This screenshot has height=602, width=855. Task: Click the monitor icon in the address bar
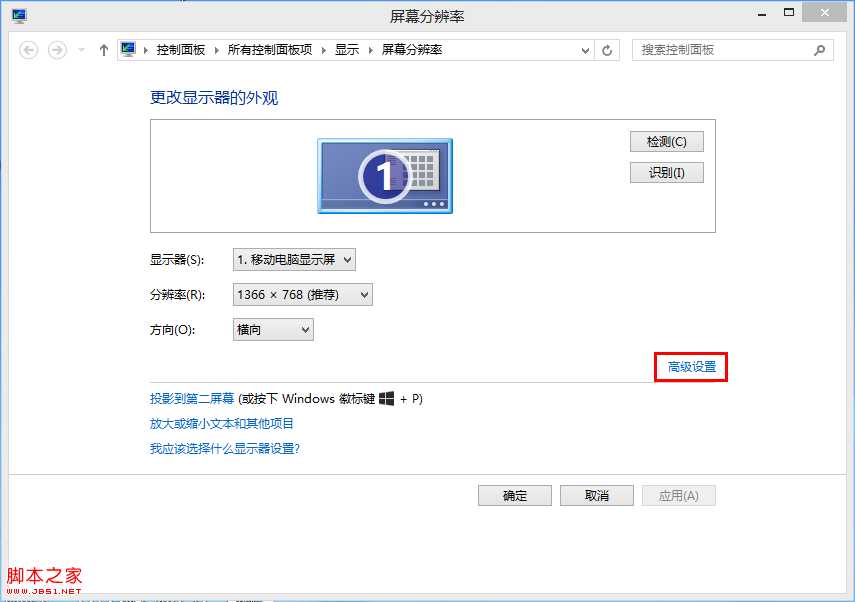[128, 50]
